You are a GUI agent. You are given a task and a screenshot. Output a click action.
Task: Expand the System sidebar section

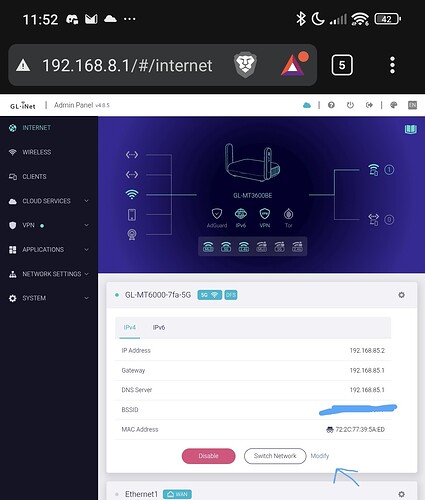coord(49,298)
